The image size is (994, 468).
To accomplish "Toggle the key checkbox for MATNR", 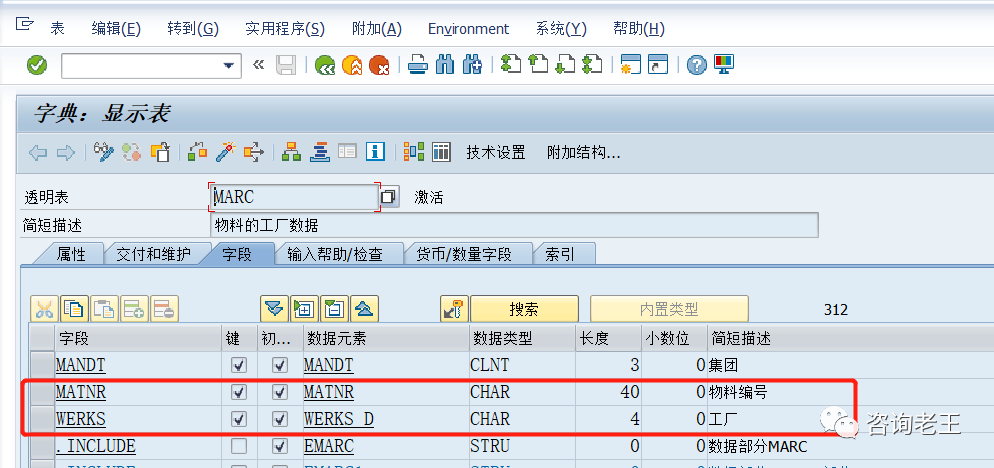I will (x=238, y=392).
